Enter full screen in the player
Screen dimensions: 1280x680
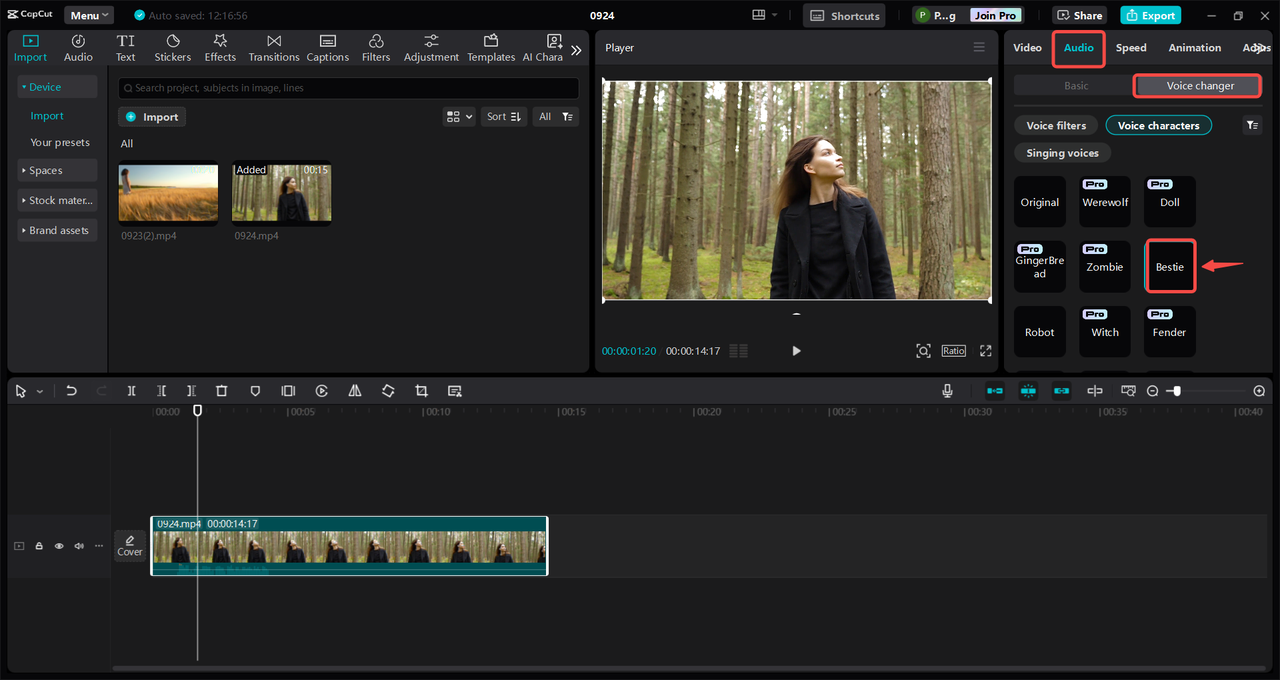[985, 351]
